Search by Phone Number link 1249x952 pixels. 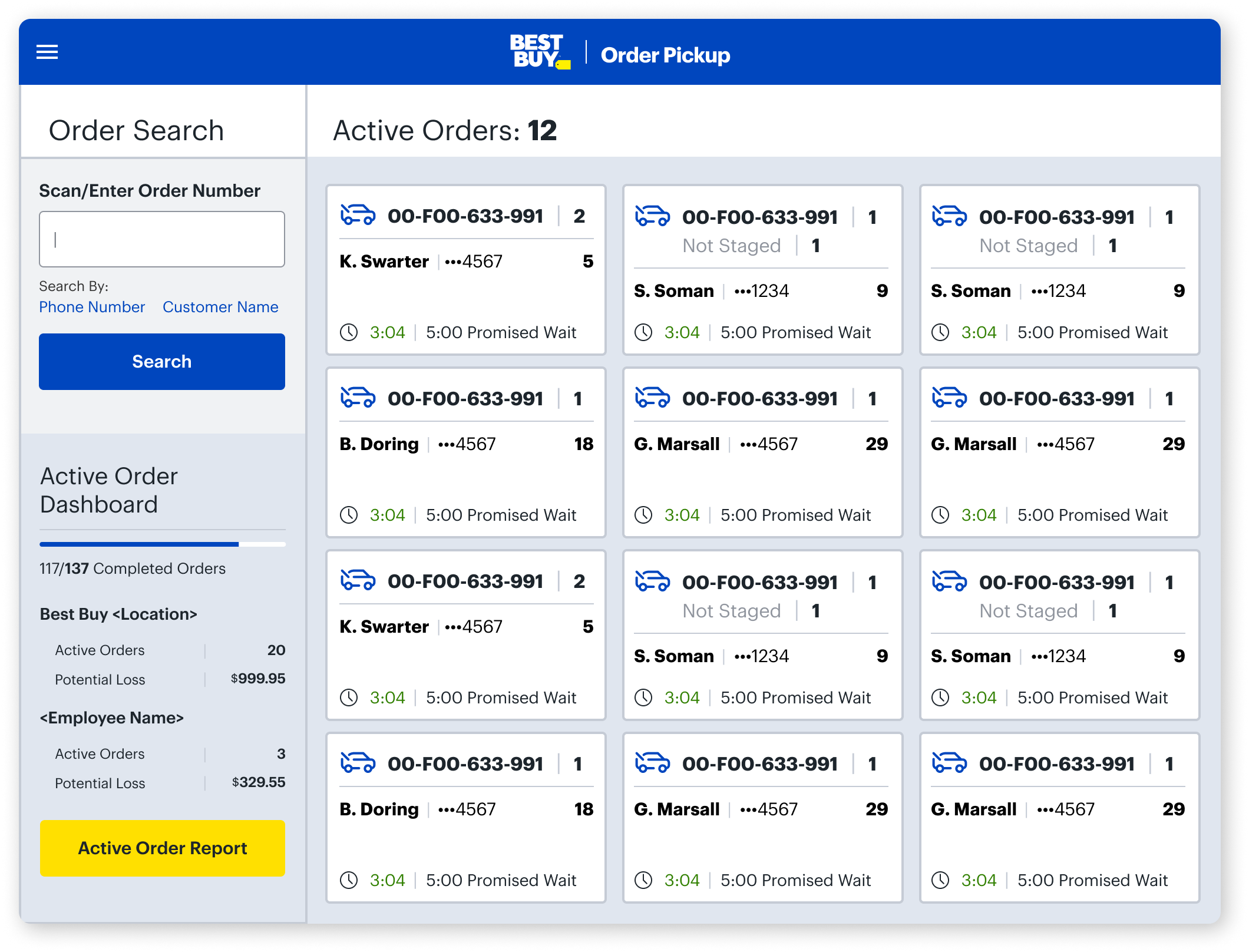92,307
